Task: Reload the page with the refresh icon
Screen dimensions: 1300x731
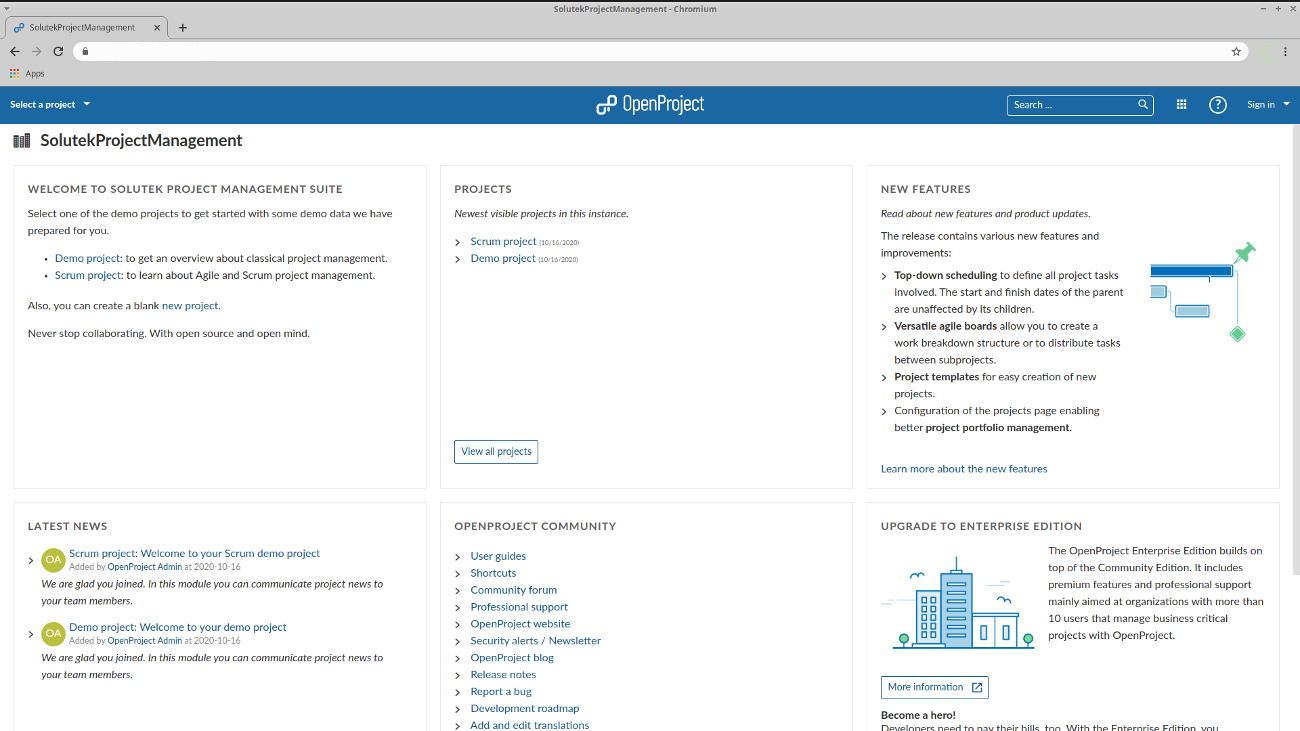Action: pyautogui.click(x=58, y=51)
